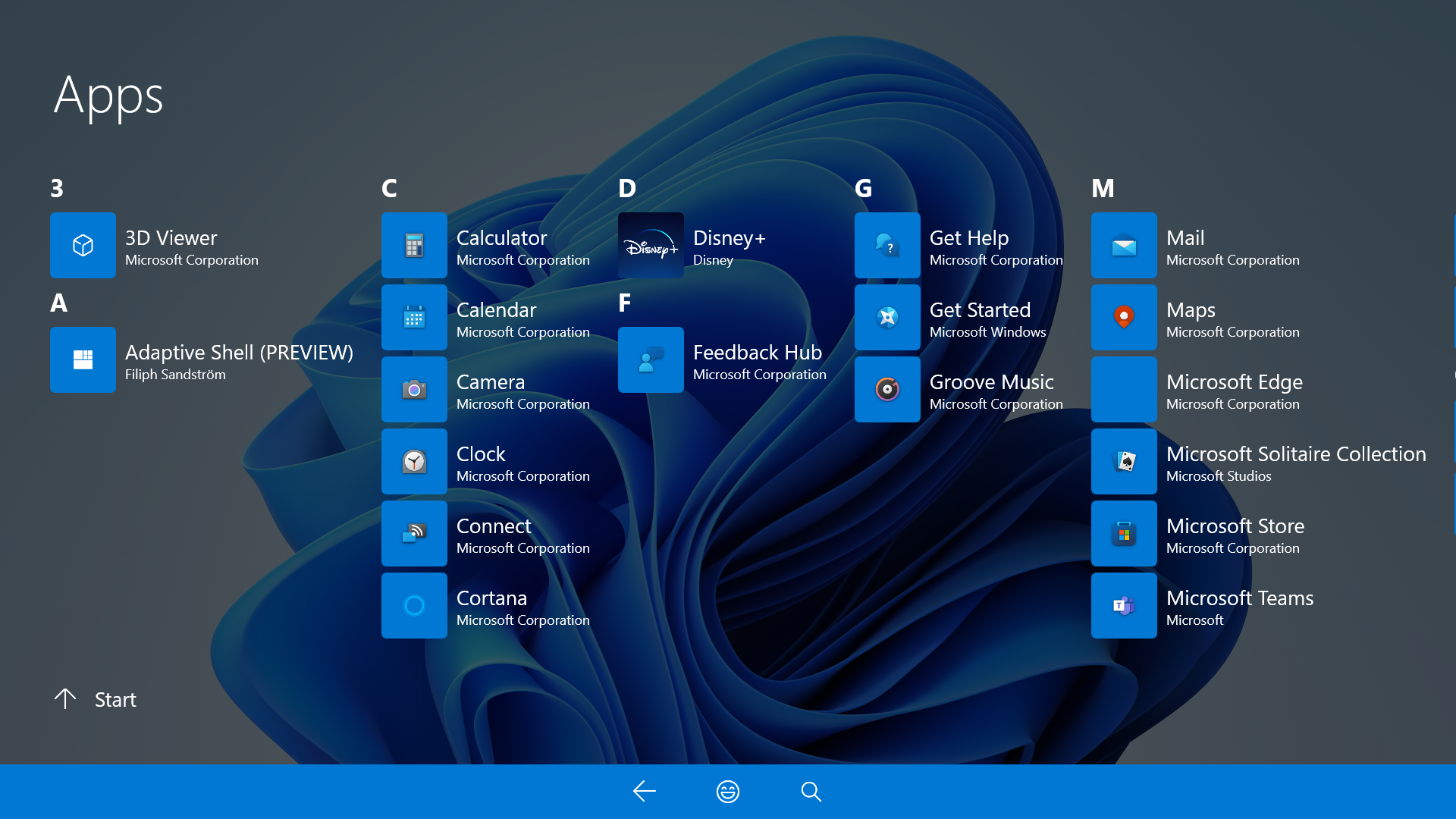
Task: Open the Feedback Hub tile icon
Action: pos(651,359)
